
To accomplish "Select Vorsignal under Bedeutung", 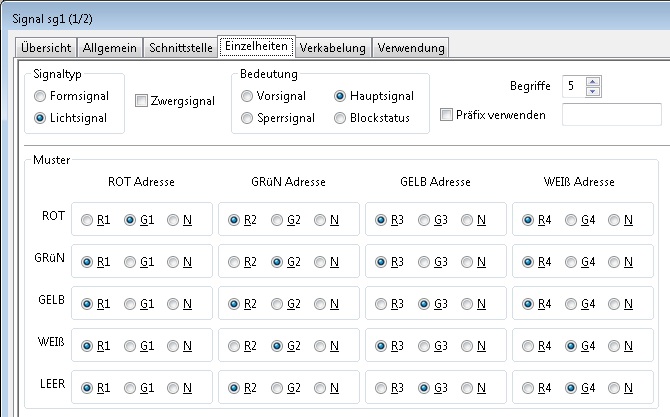I will 247,96.
